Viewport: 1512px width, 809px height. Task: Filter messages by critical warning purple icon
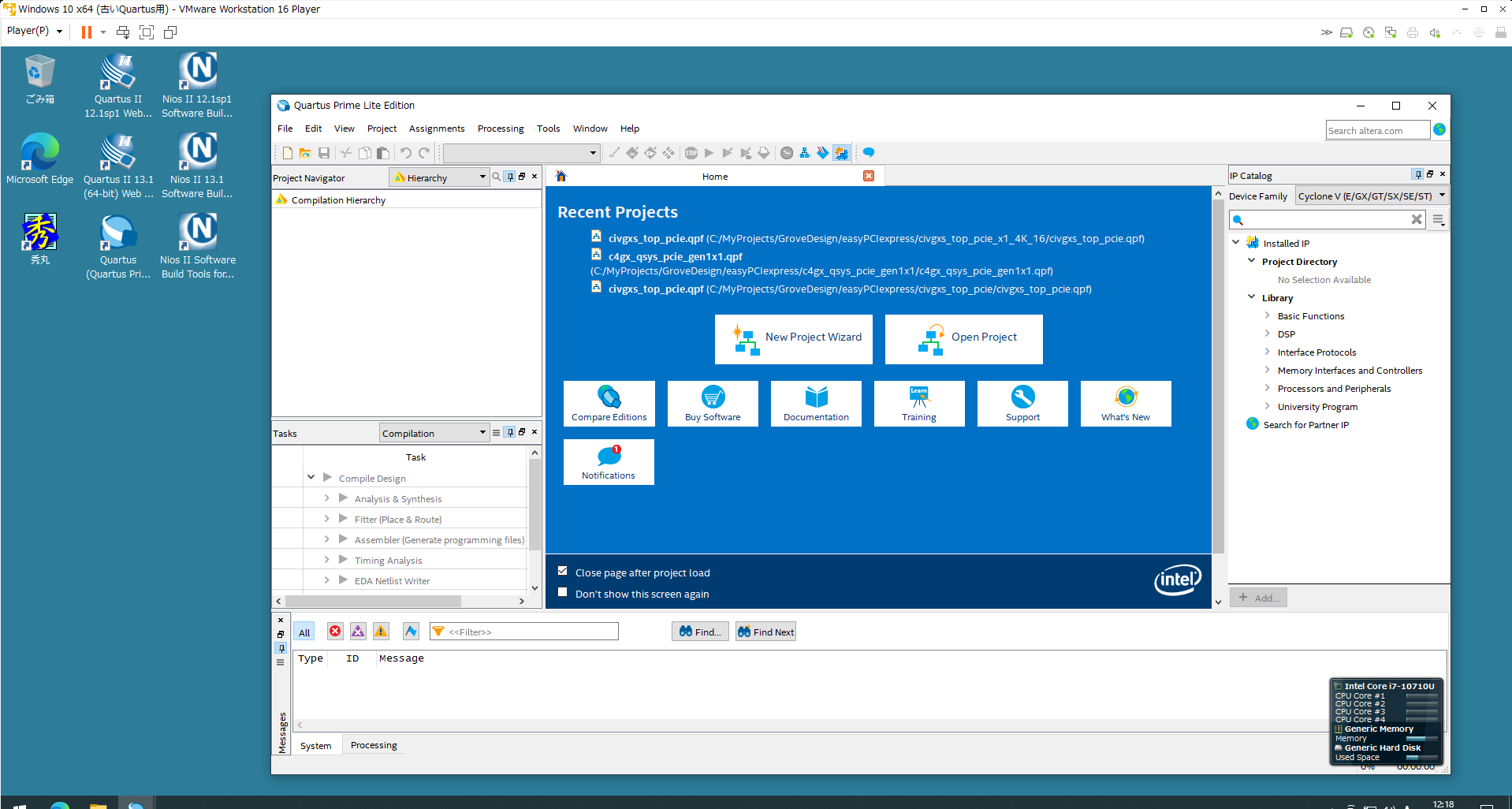pos(358,631)
